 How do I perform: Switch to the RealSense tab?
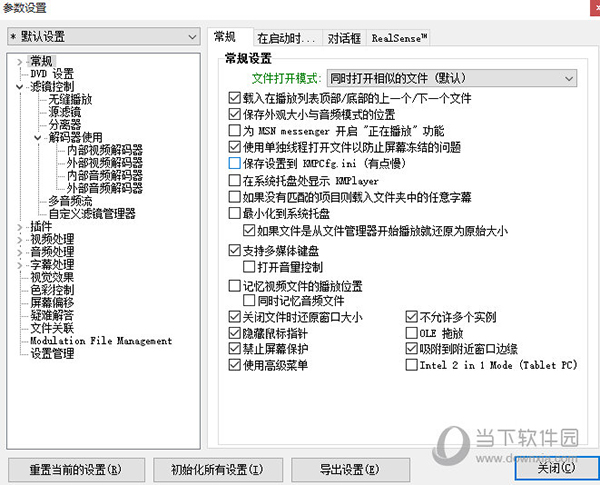click(398, 38)
